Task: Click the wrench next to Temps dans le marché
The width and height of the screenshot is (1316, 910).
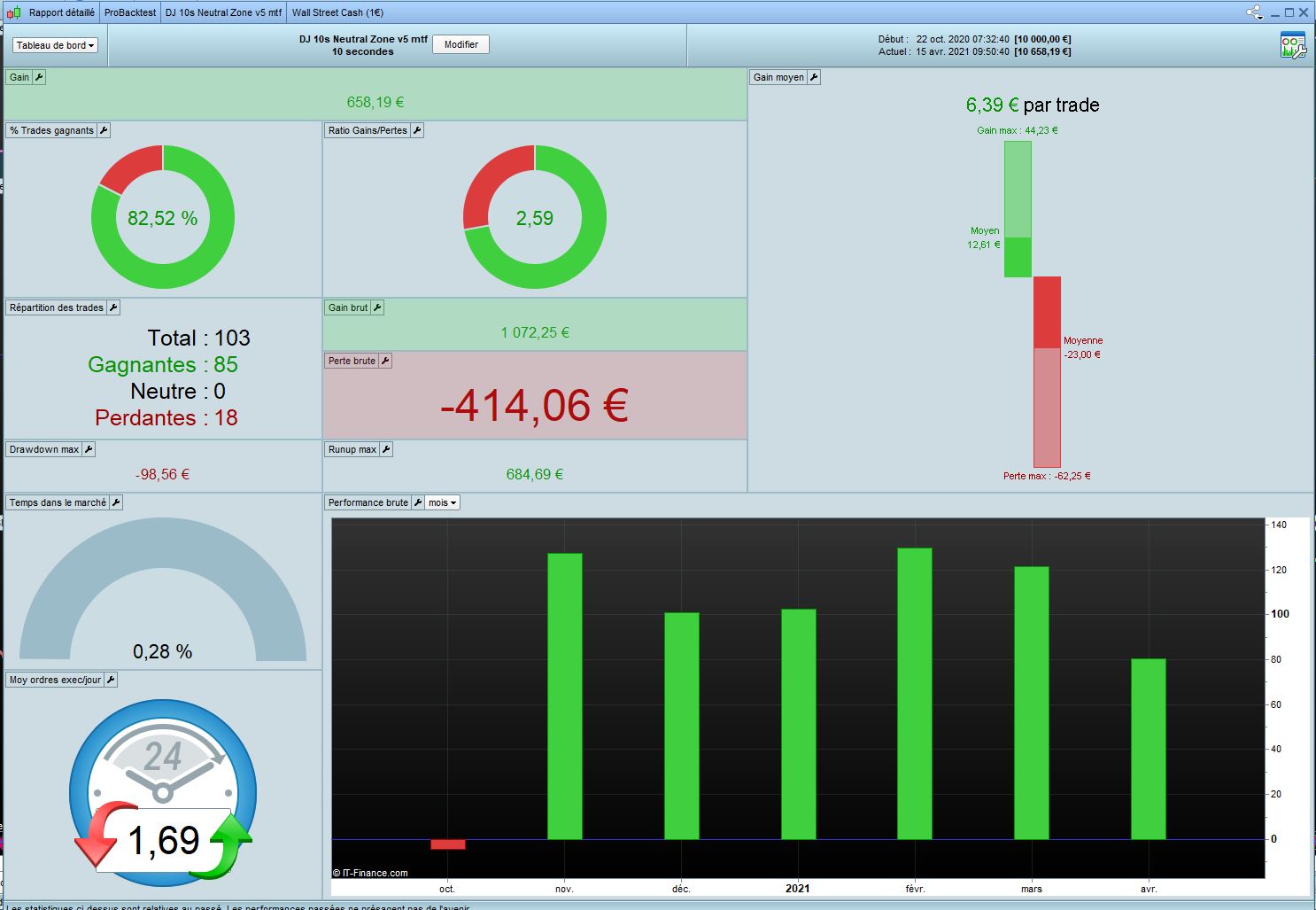Action: pos(116,502)
